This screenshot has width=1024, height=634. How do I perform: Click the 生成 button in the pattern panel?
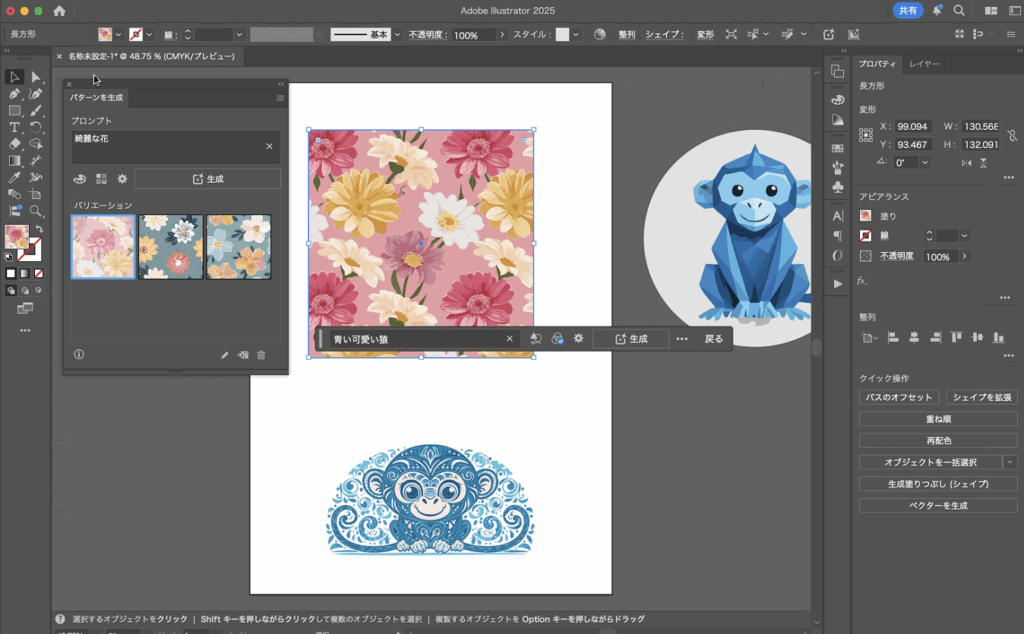click(208, 179)
